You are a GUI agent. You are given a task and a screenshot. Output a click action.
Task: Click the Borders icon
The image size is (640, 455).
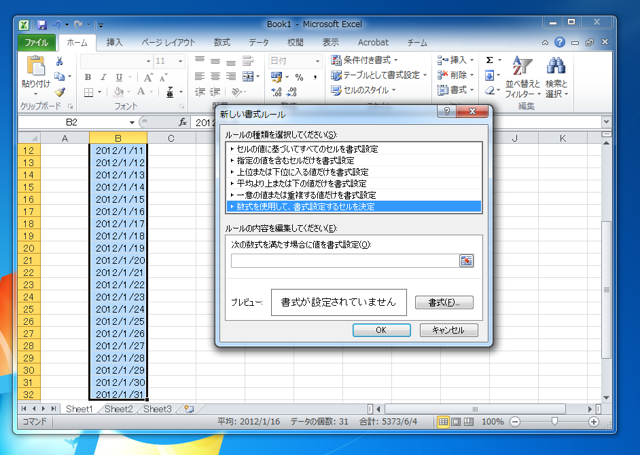(89, 92)
